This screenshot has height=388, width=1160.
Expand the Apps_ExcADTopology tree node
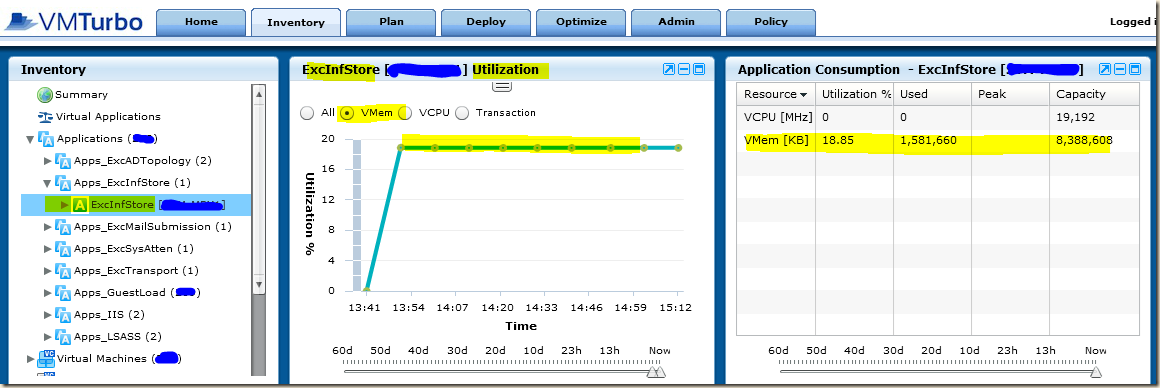[48, 161]
